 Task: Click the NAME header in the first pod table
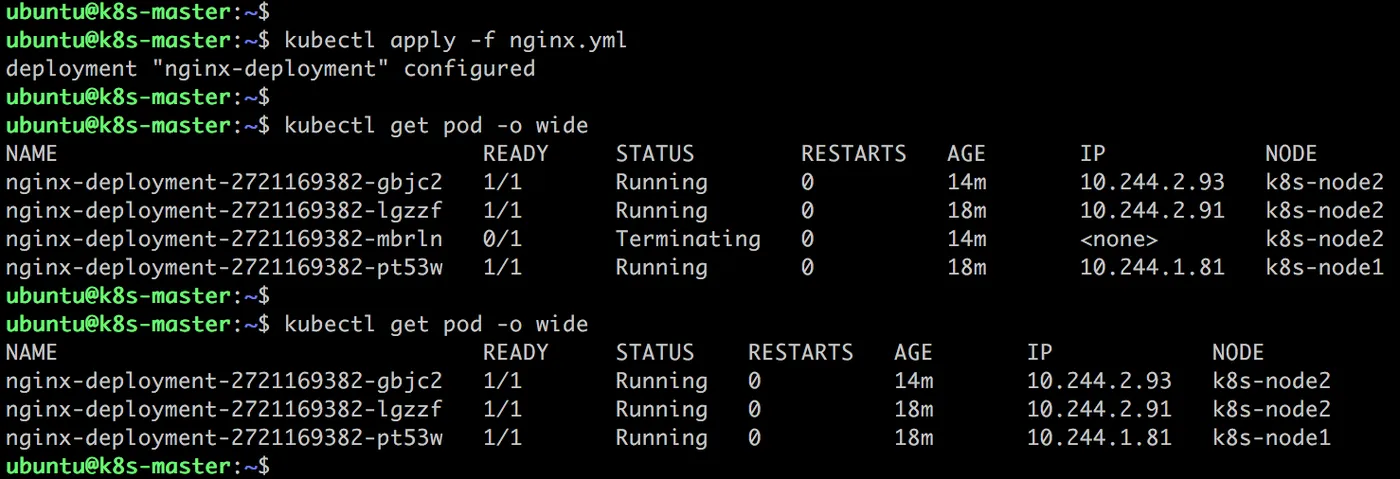(31, 154)
